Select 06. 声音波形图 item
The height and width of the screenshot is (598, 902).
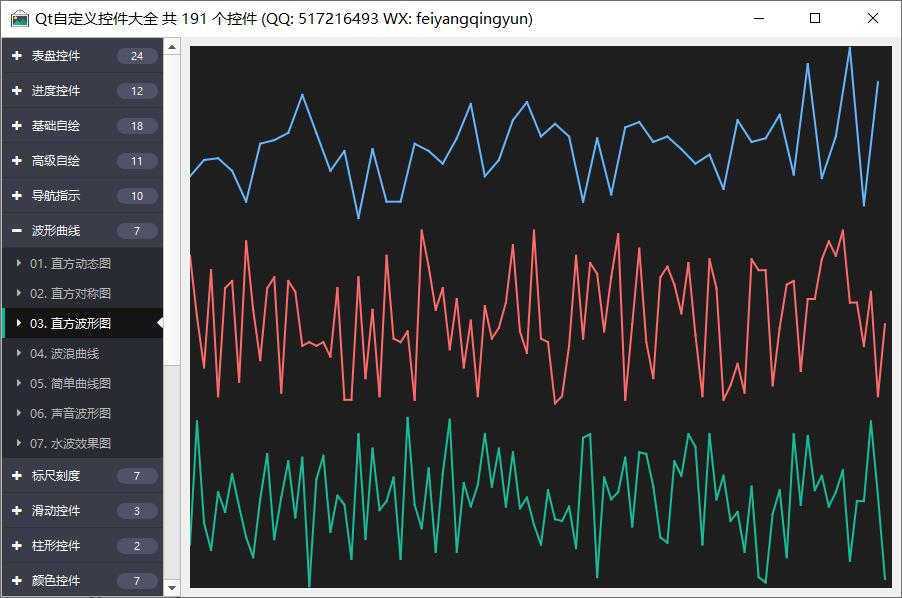pyautogui.click(x=70, y=413)
